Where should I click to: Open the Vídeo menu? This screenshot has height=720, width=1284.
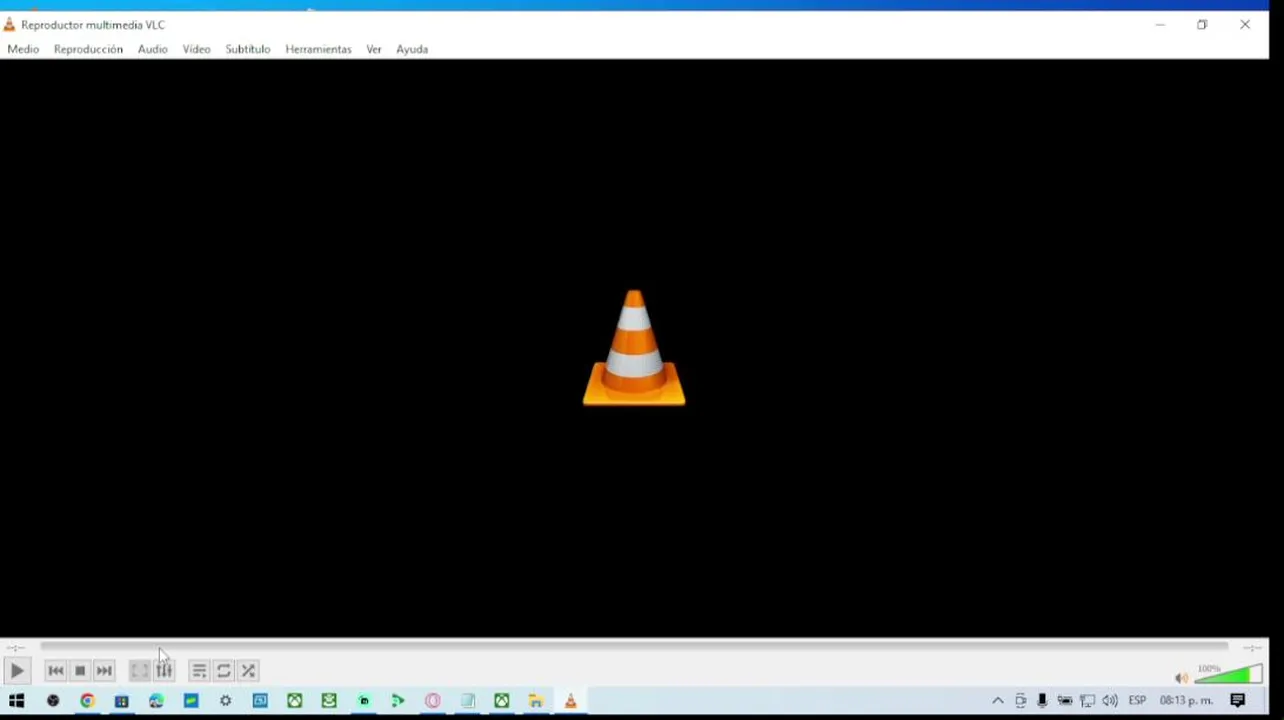[196, 49]
